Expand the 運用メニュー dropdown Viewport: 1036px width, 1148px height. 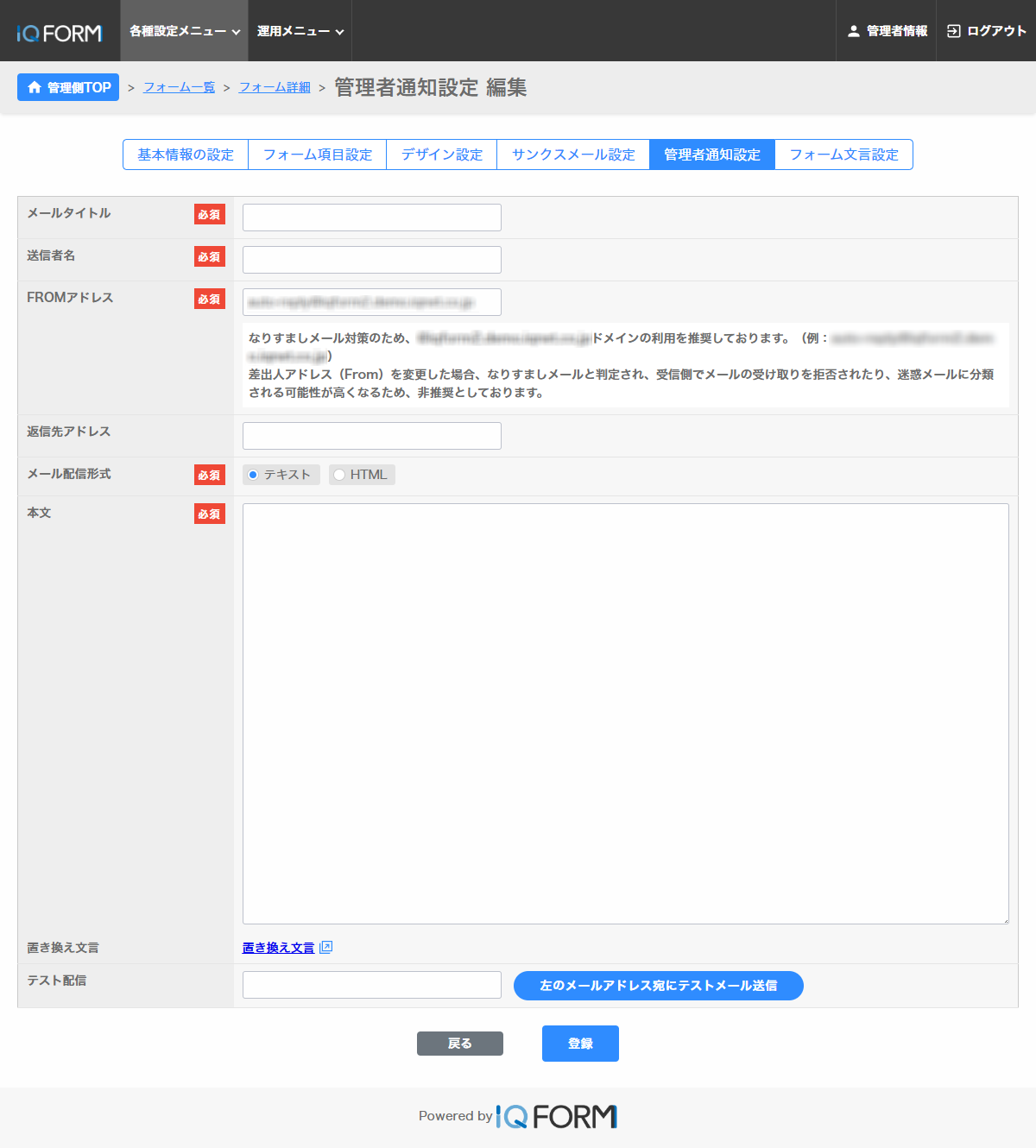tap(300, 31)
